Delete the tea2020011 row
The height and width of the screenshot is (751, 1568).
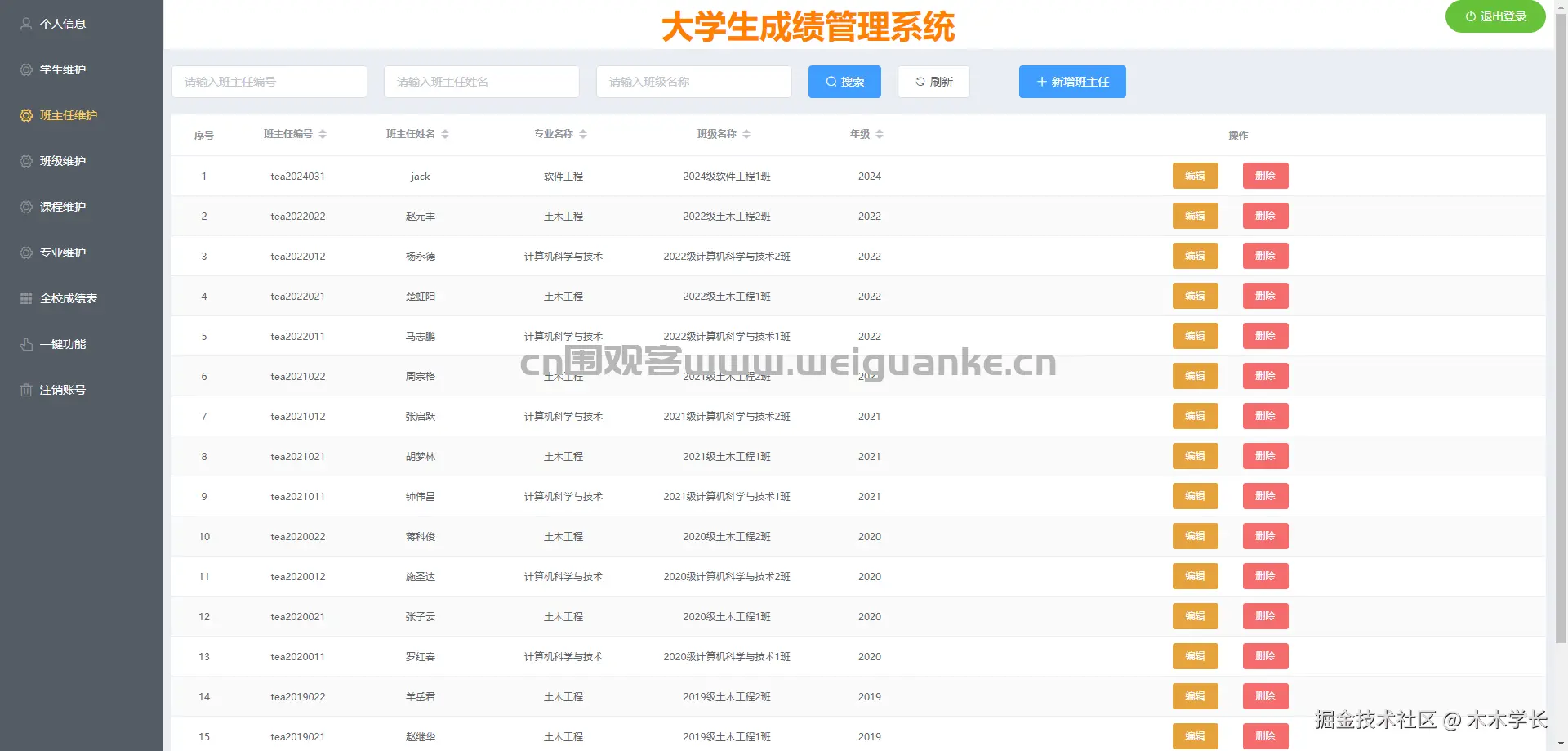pos(1265,656)
